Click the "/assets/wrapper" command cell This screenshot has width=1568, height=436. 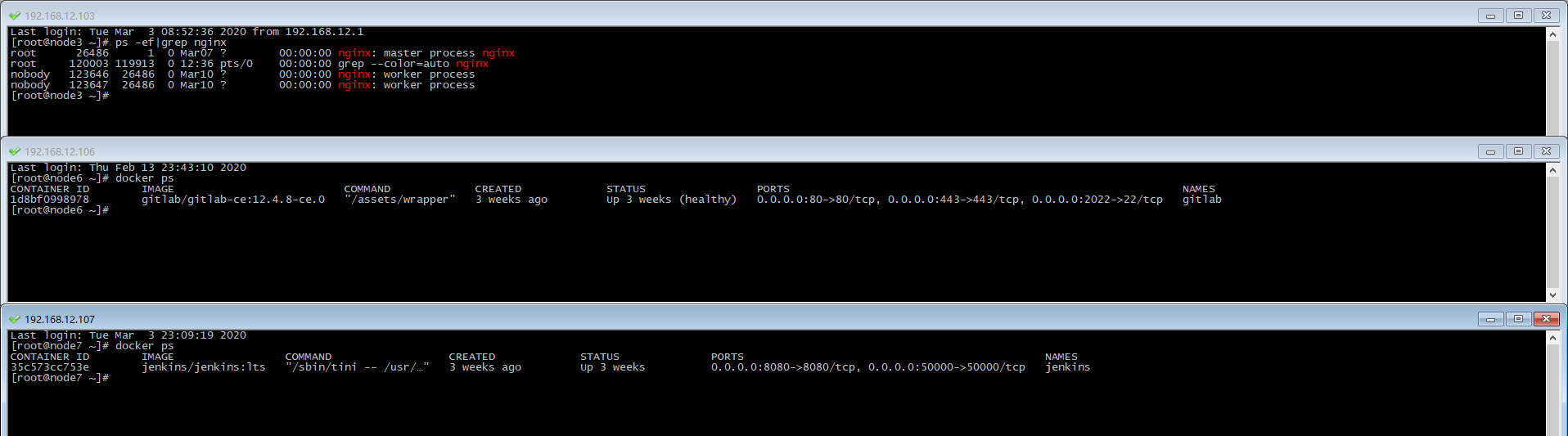pos(400,200)
